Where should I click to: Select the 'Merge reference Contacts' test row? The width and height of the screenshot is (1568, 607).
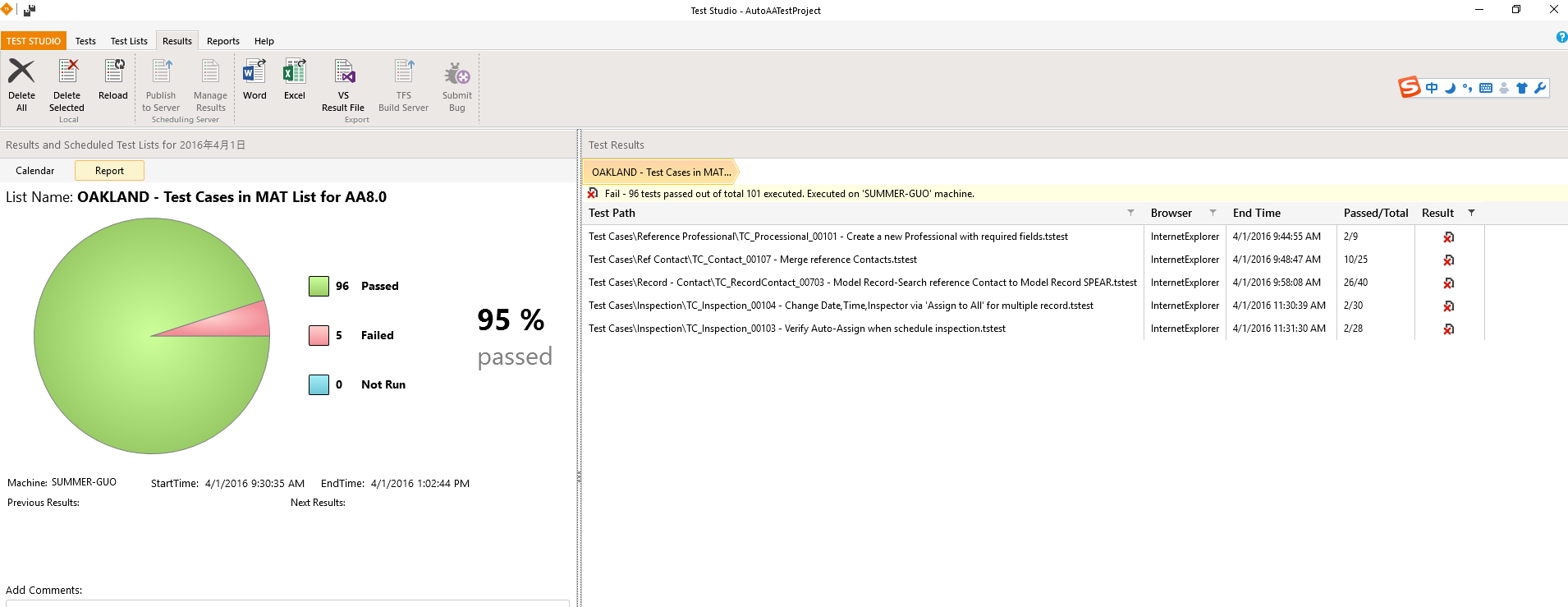coord(1034,260)
